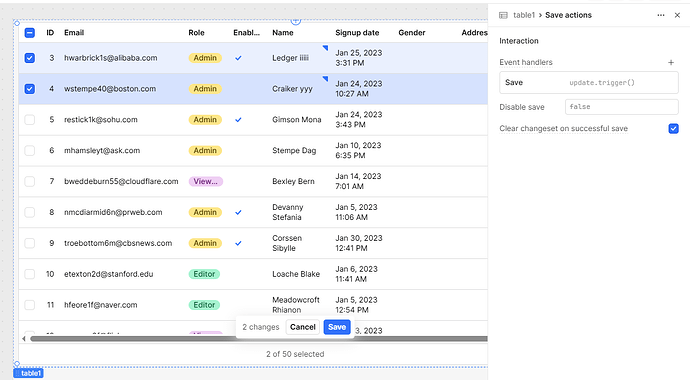The width and height of the screenshot is (690, 380).
Task: Sort by the Name column header
Action: pyautogui.click(x=283, y=33)
